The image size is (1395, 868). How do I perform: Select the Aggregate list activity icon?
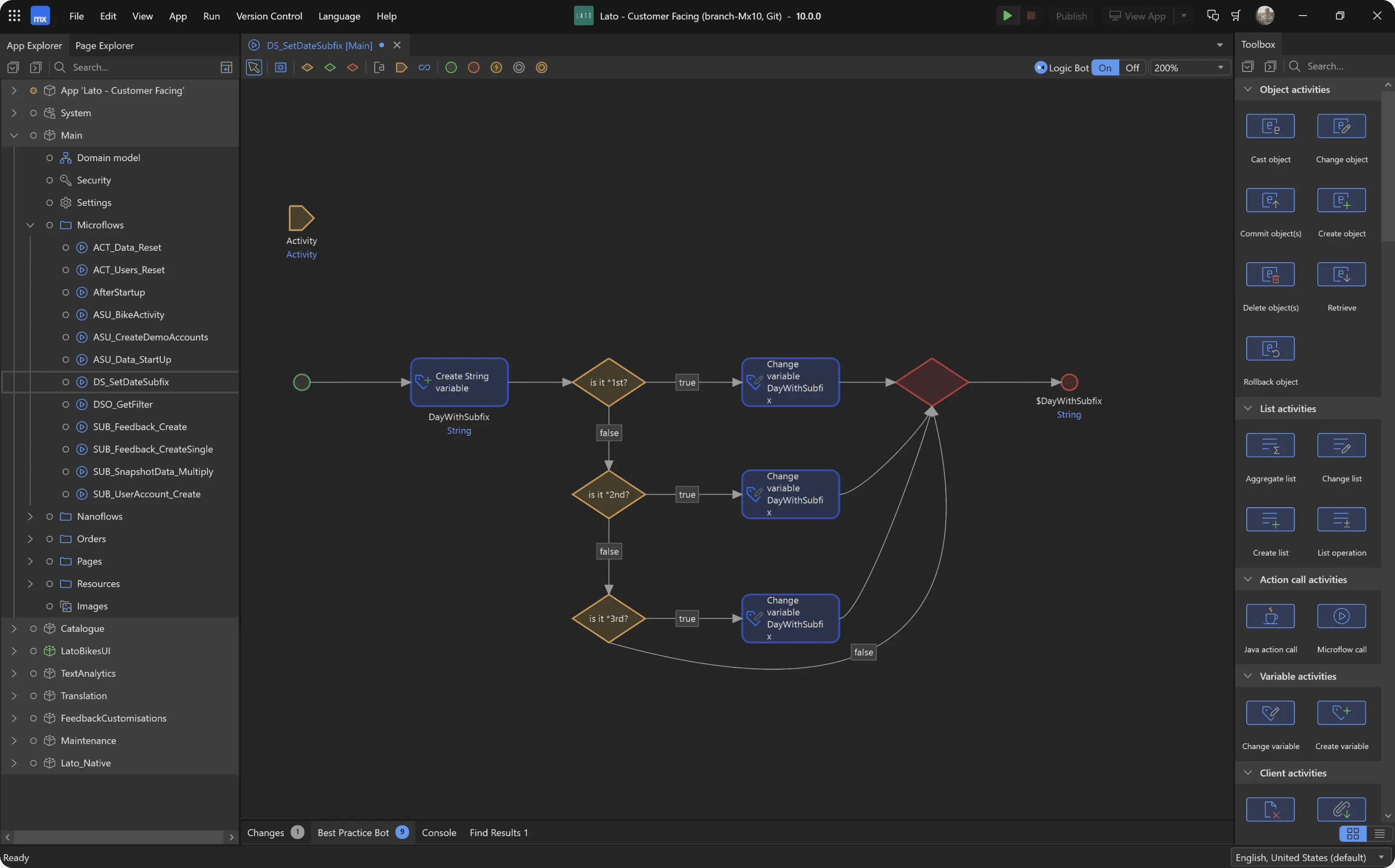(x=1270, y=446)
